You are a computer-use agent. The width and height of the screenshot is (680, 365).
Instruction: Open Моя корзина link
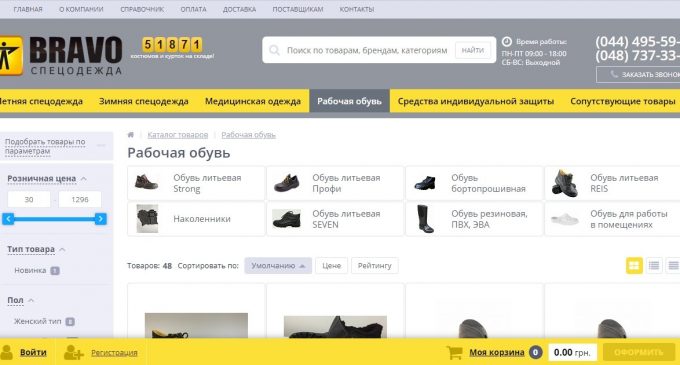497,352
